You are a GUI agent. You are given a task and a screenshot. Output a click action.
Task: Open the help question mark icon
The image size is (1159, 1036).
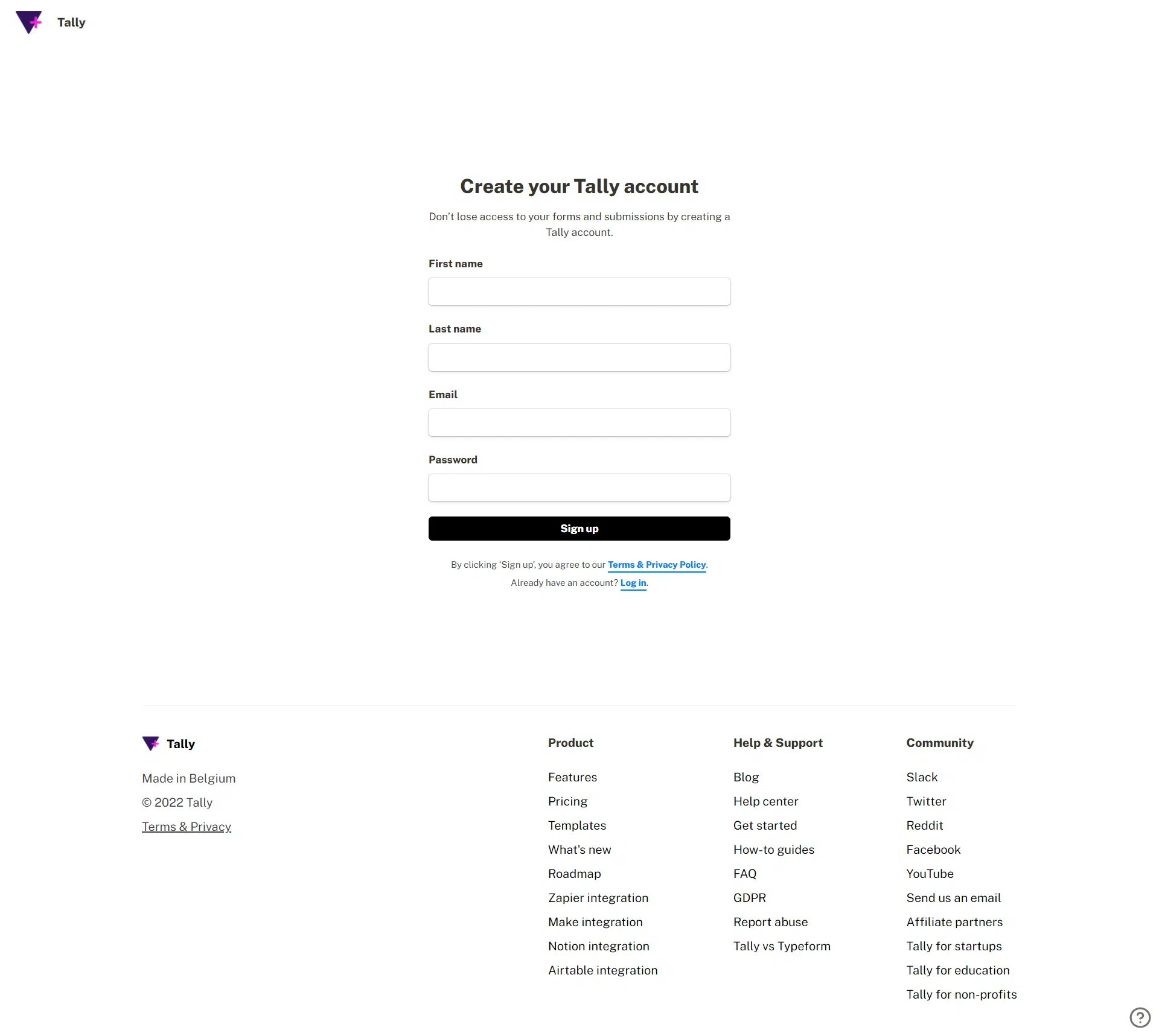coord(1140,1017)
